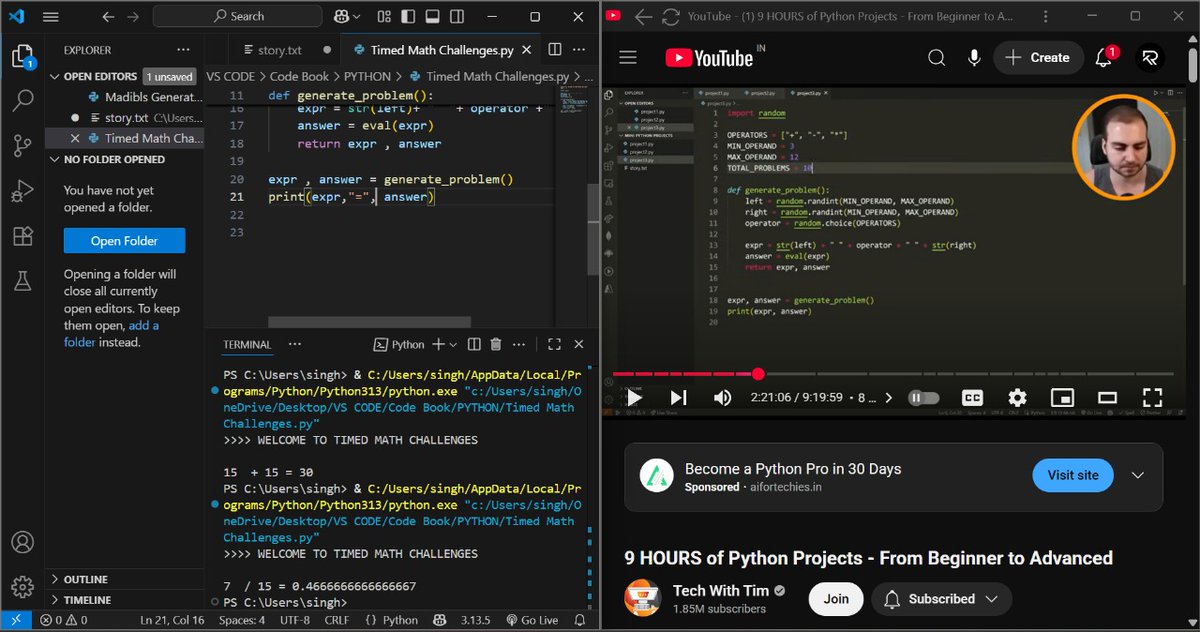This screenshot has height=632, width=1200.
Task: Open the Testing flask icon in activity bar
Action: point(23,281)
